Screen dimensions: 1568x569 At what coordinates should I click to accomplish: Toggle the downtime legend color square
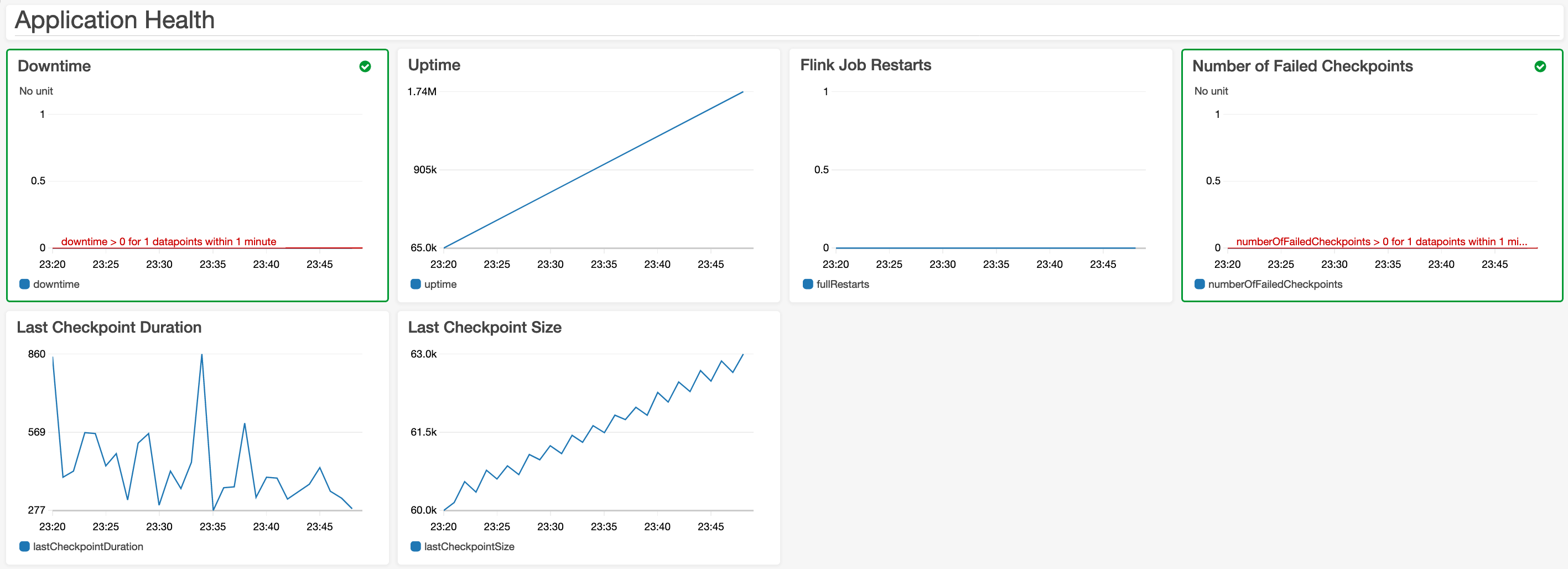pos(24,284)
